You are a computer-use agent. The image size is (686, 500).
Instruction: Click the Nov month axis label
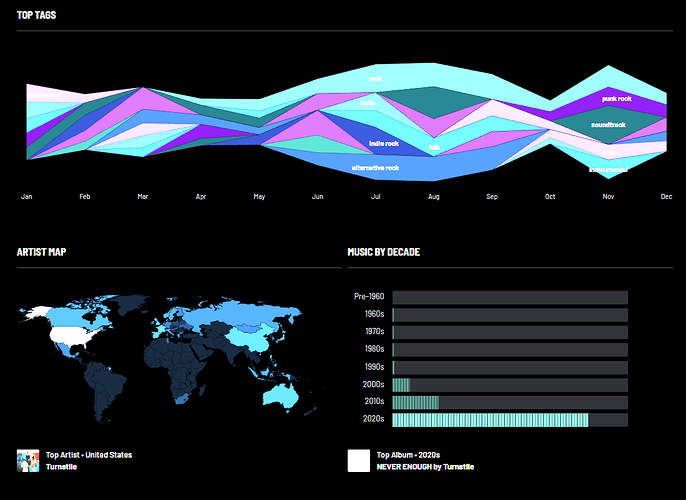click(608, 197)
